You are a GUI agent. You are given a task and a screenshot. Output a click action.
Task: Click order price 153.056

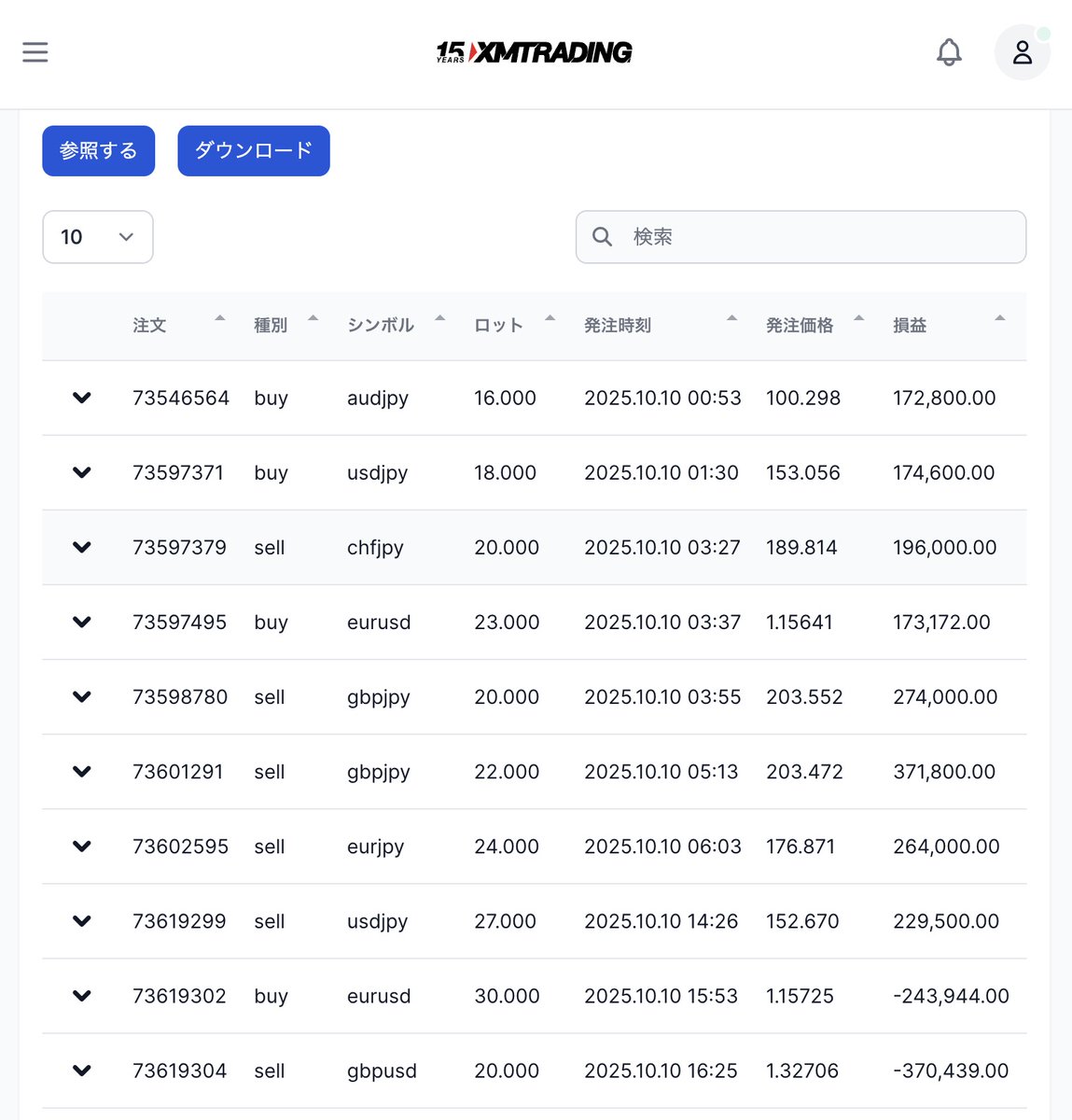point(803,472)
